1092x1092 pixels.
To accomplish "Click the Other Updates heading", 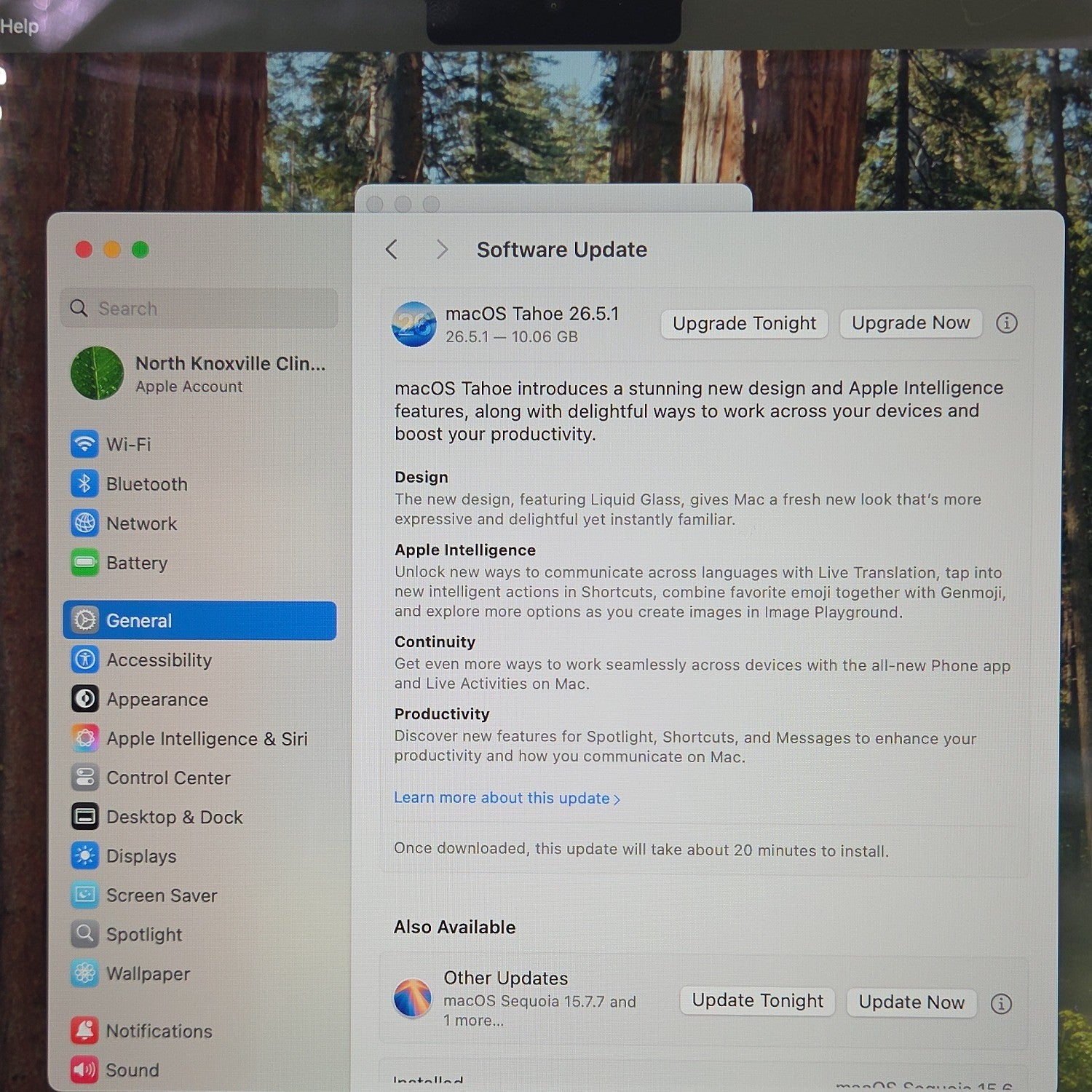I will click(x=506, y=978).
